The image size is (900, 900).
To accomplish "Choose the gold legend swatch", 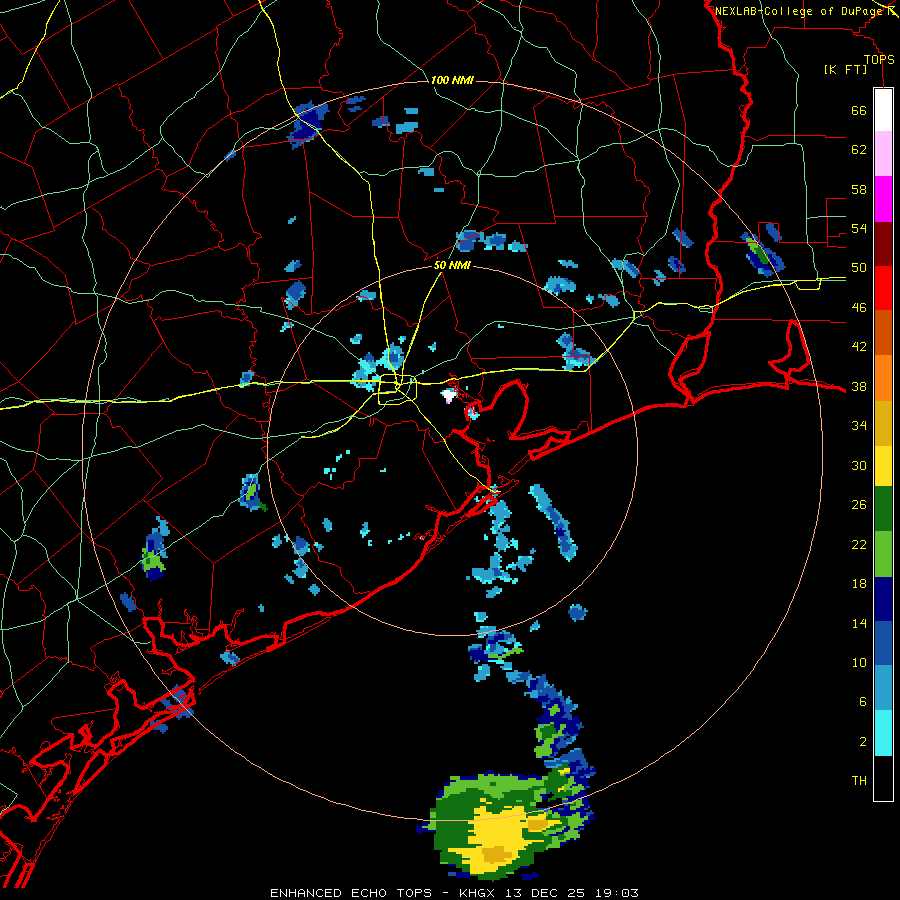I will point(883,423).
